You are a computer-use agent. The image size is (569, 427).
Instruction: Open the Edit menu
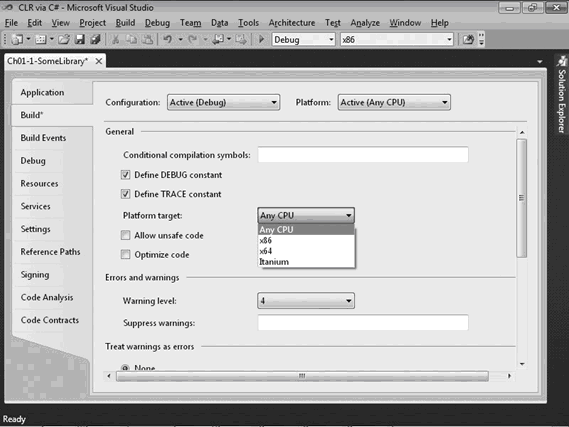click(34, 23)
